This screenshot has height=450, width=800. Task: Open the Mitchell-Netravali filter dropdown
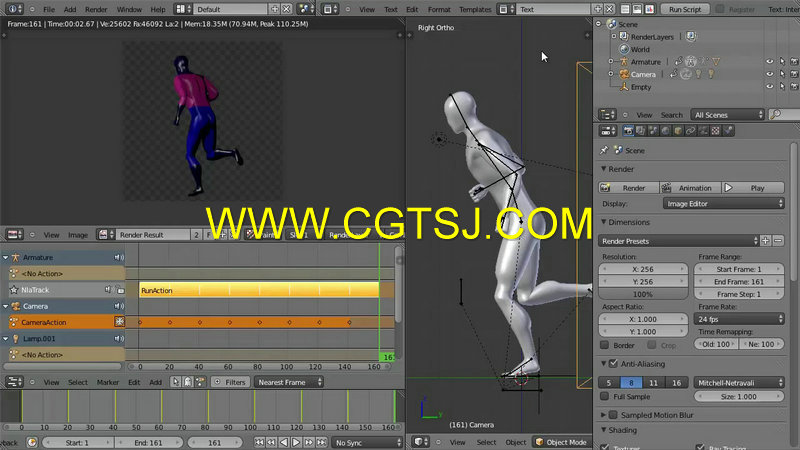pos(739,382)
